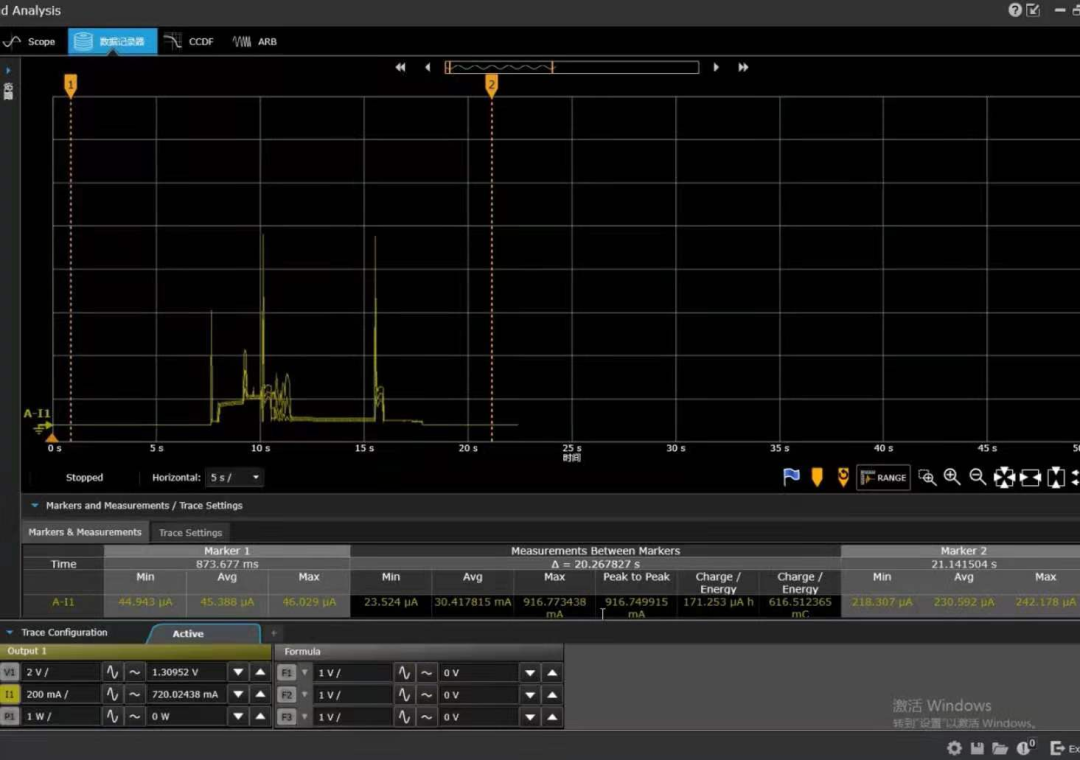Screen dimensions: 1080x760
Task: Click the V1 scale field 2 V/
Action: (x=61, y=672)
